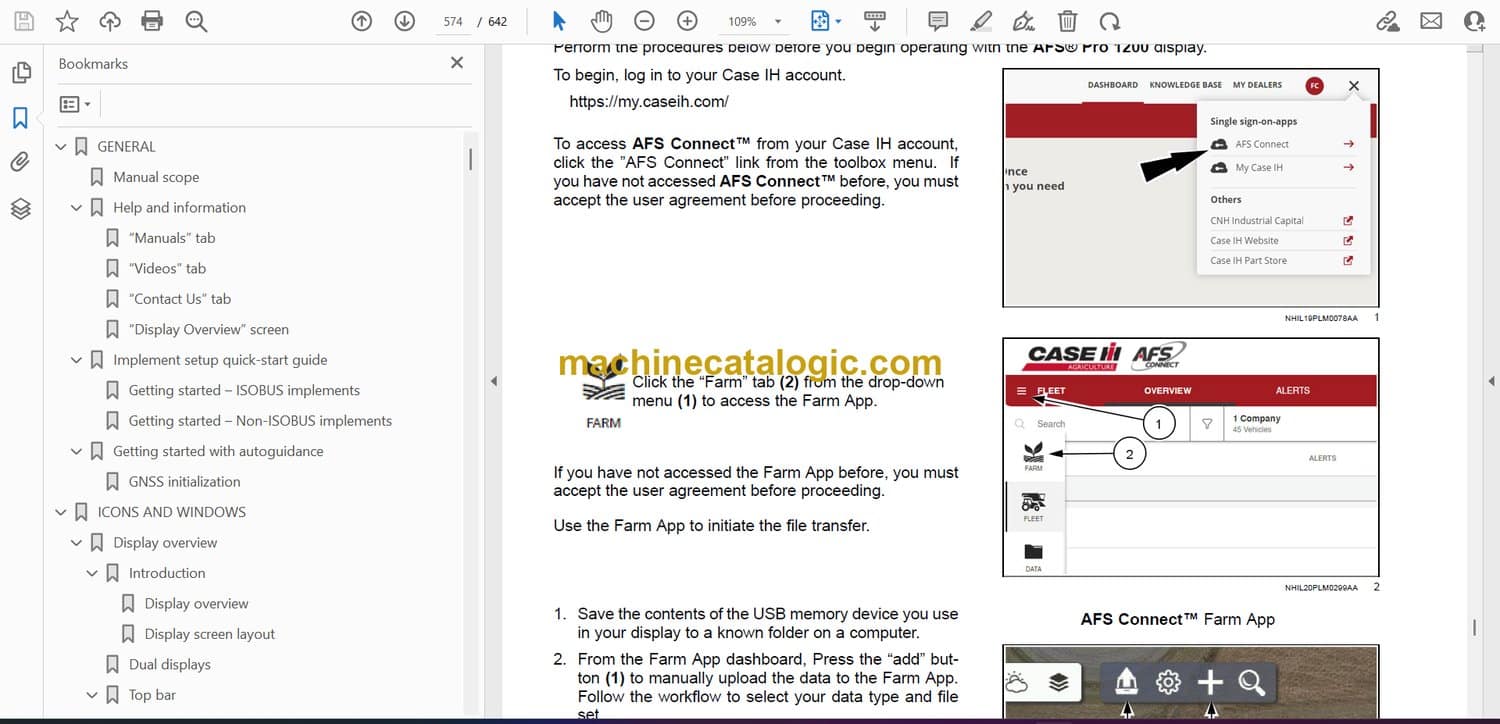
Task: Collapse the Introduction bookmark branch
Action: pos(93,574)
